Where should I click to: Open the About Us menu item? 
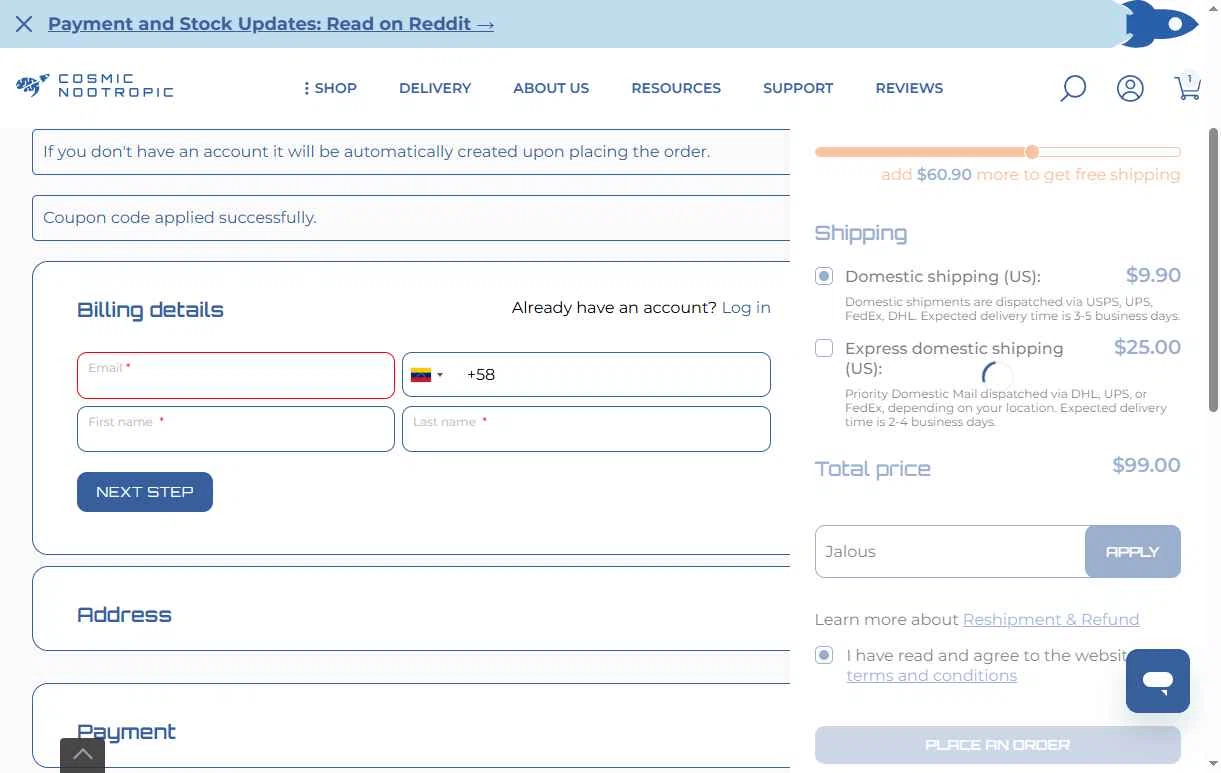coord(551,88)
